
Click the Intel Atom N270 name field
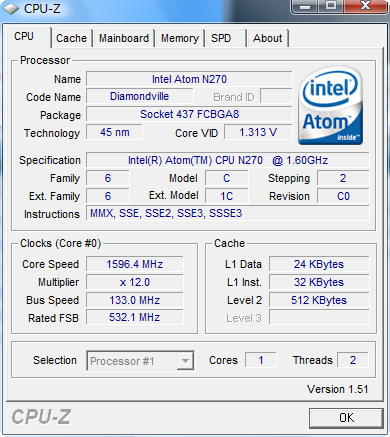coord(189,79)
